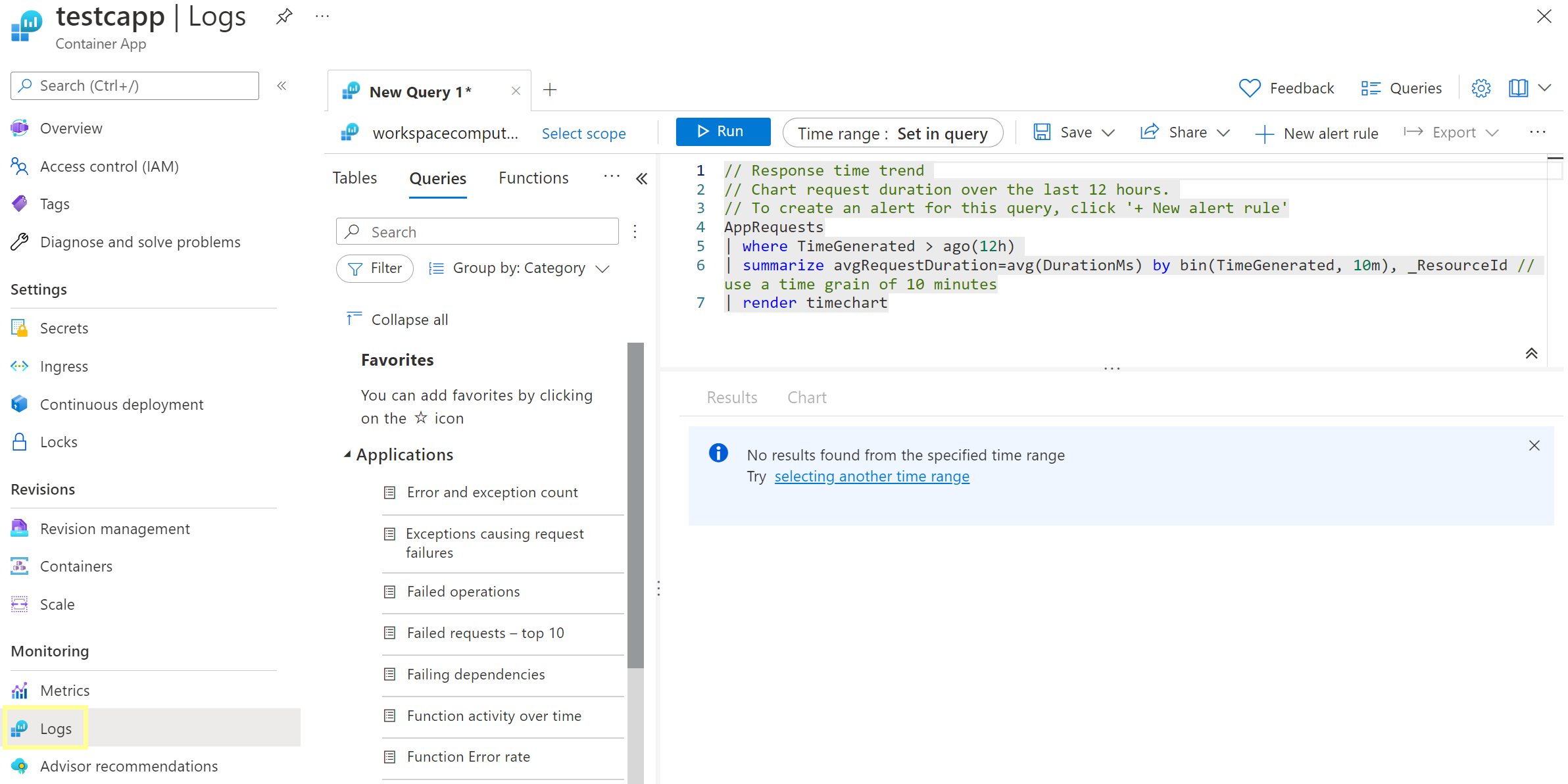Switch to the Tables tab
The image size is (1568, 784).
click(x=355, y=178)
